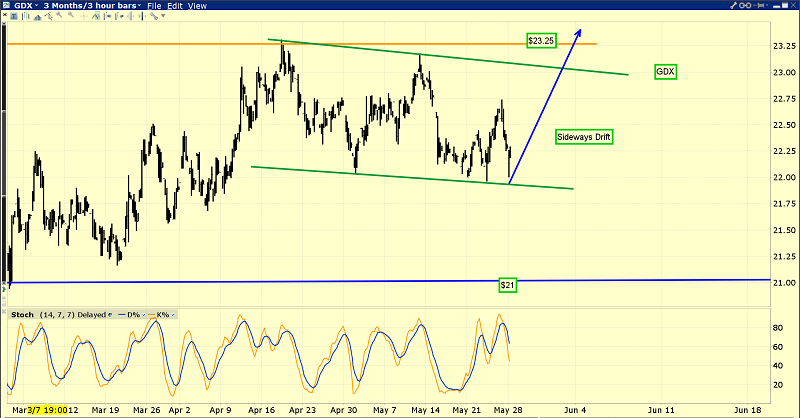Click the 80 level on stochastic axis
Viewport: 800px width, 418px height.
point(778,328)
